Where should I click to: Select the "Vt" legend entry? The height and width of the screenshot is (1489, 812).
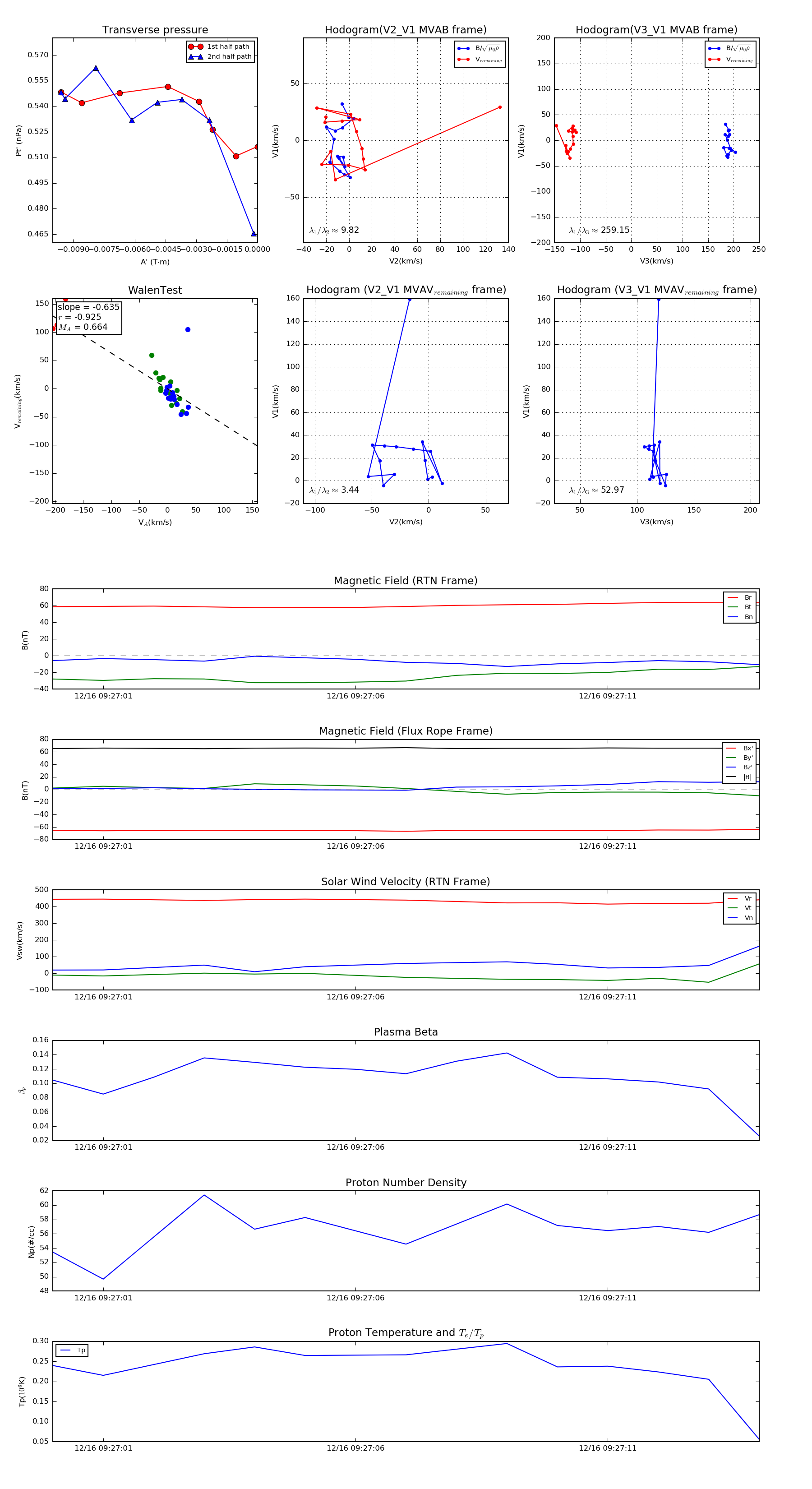[740, 908]
